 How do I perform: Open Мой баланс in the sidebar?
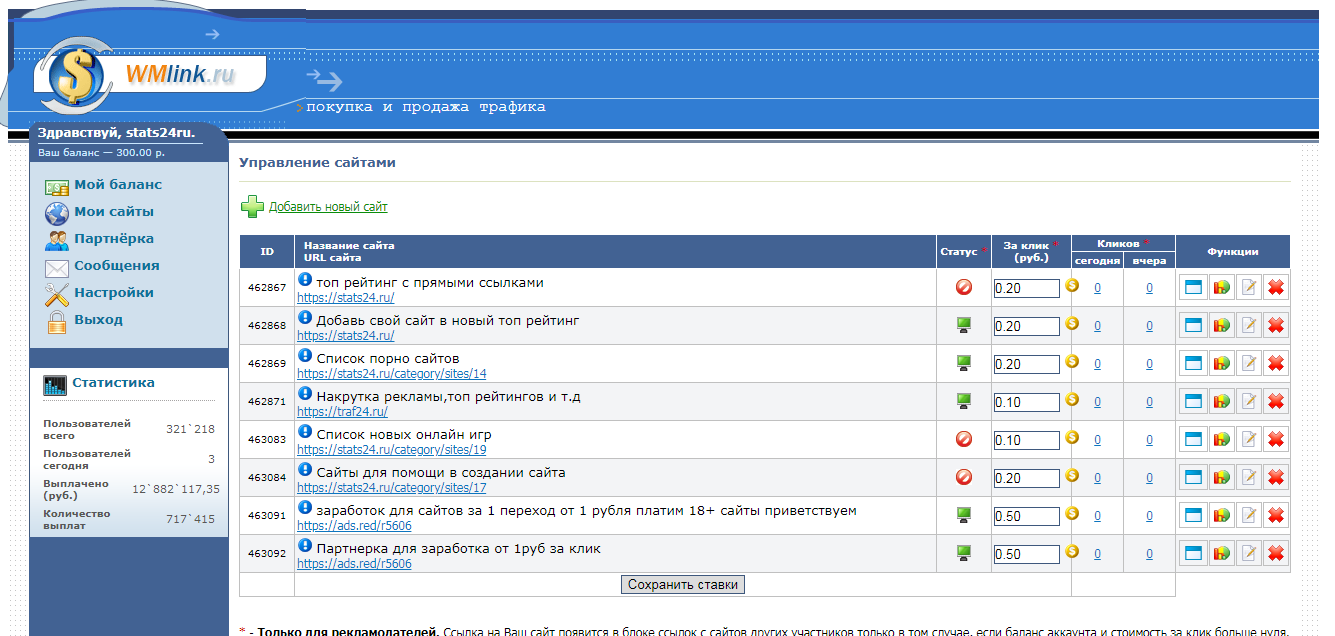click(117, 185)
